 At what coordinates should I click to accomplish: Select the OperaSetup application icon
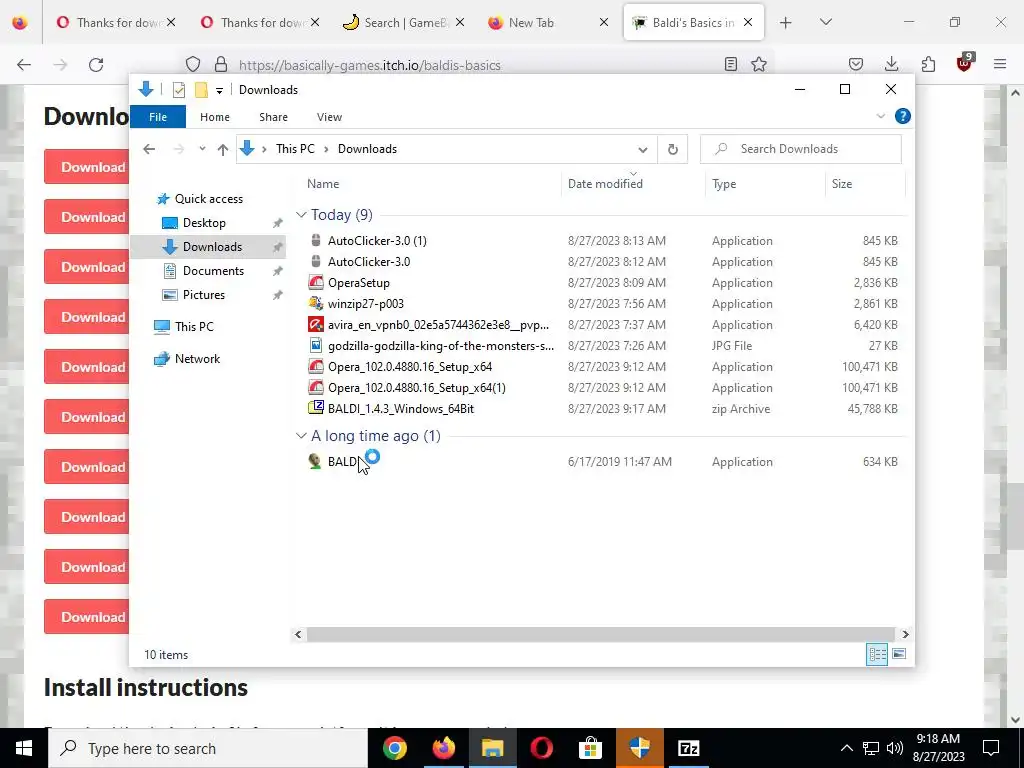click(x=316, y=283)
